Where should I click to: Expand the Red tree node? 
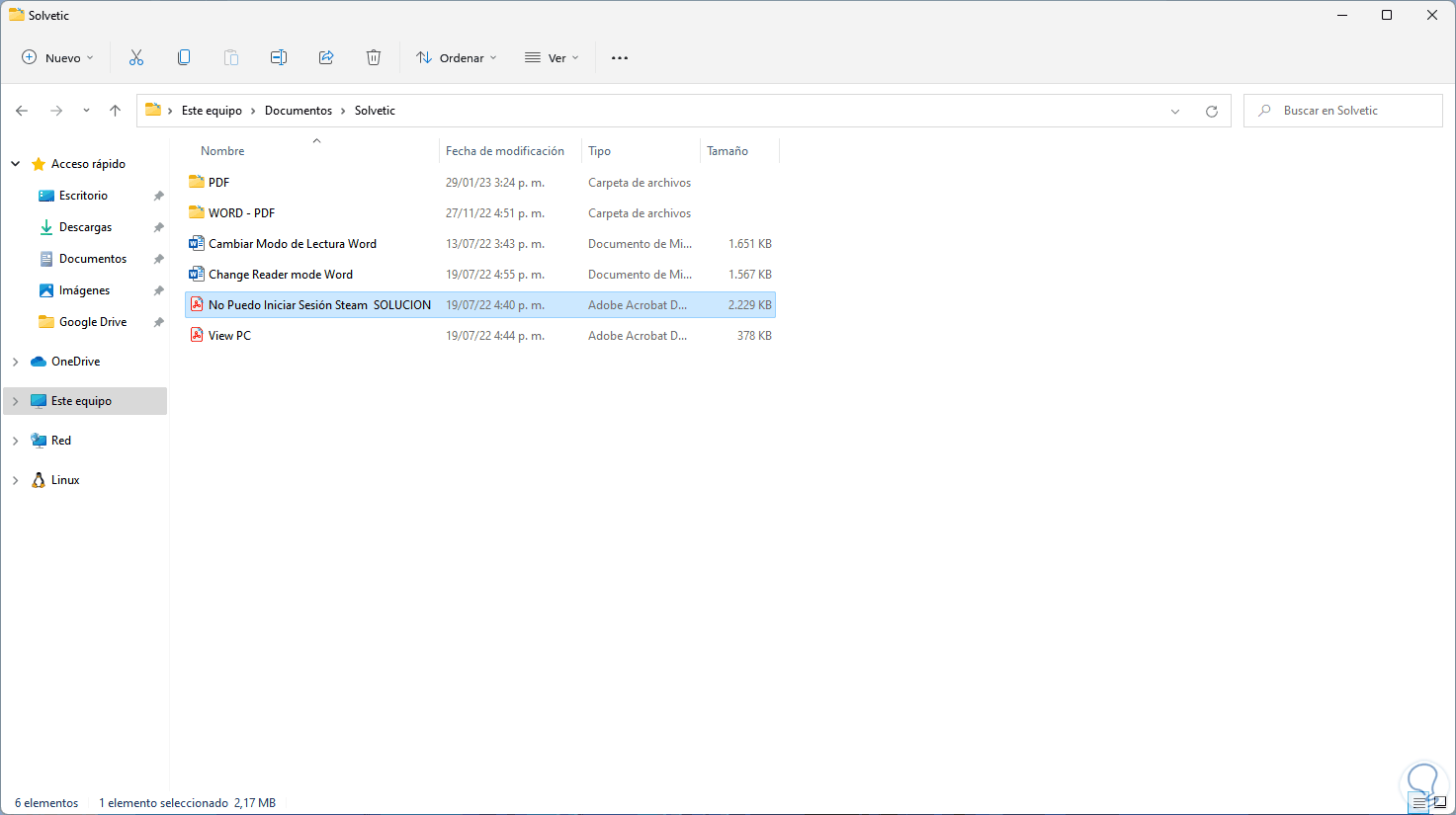pyautogui.click(x=16, y=441)
